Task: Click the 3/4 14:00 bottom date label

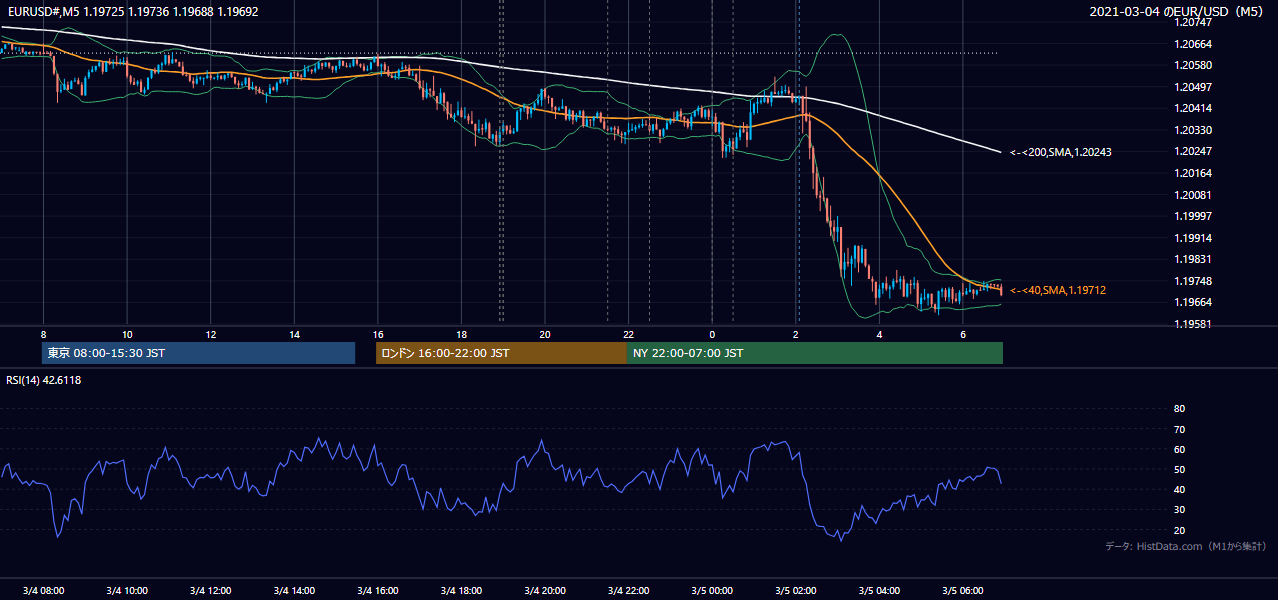Action: click(294, 590)
